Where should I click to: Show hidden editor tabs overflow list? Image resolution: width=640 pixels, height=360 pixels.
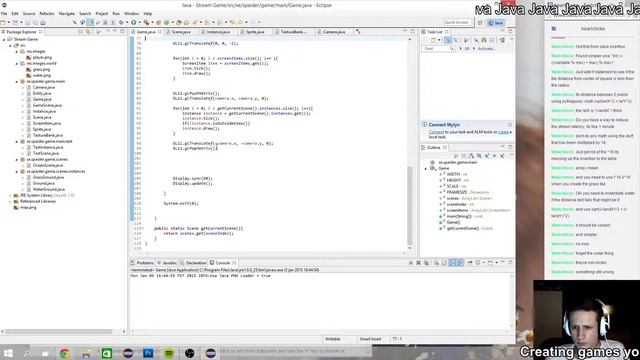(x=358, y=31)
